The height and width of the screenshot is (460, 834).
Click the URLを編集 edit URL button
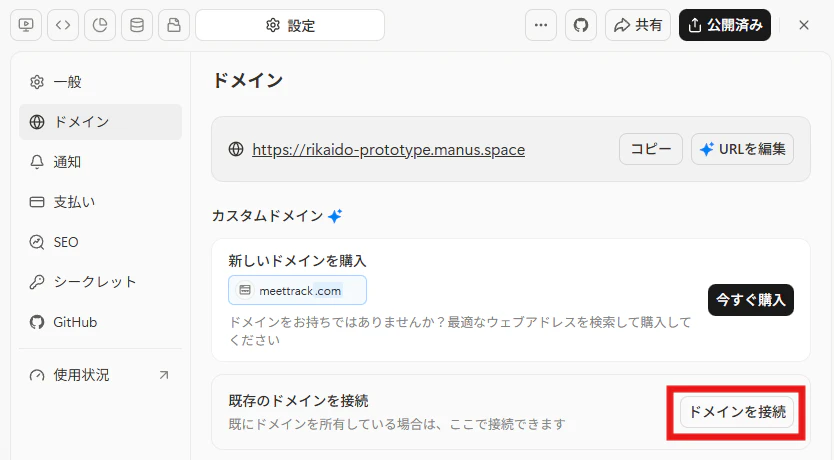[x=743, y=149]
